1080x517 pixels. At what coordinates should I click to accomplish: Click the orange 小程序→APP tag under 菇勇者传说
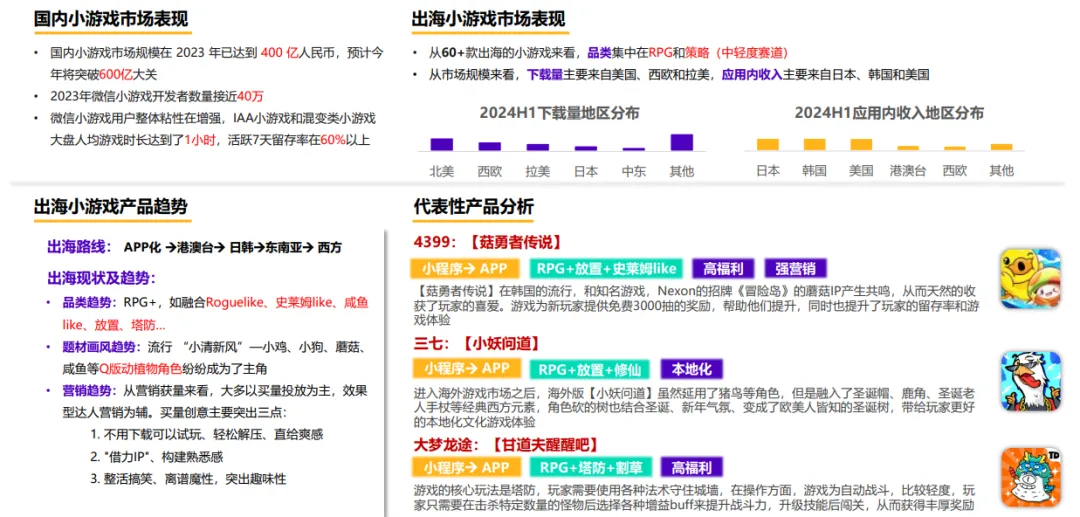tap(465, 268)
